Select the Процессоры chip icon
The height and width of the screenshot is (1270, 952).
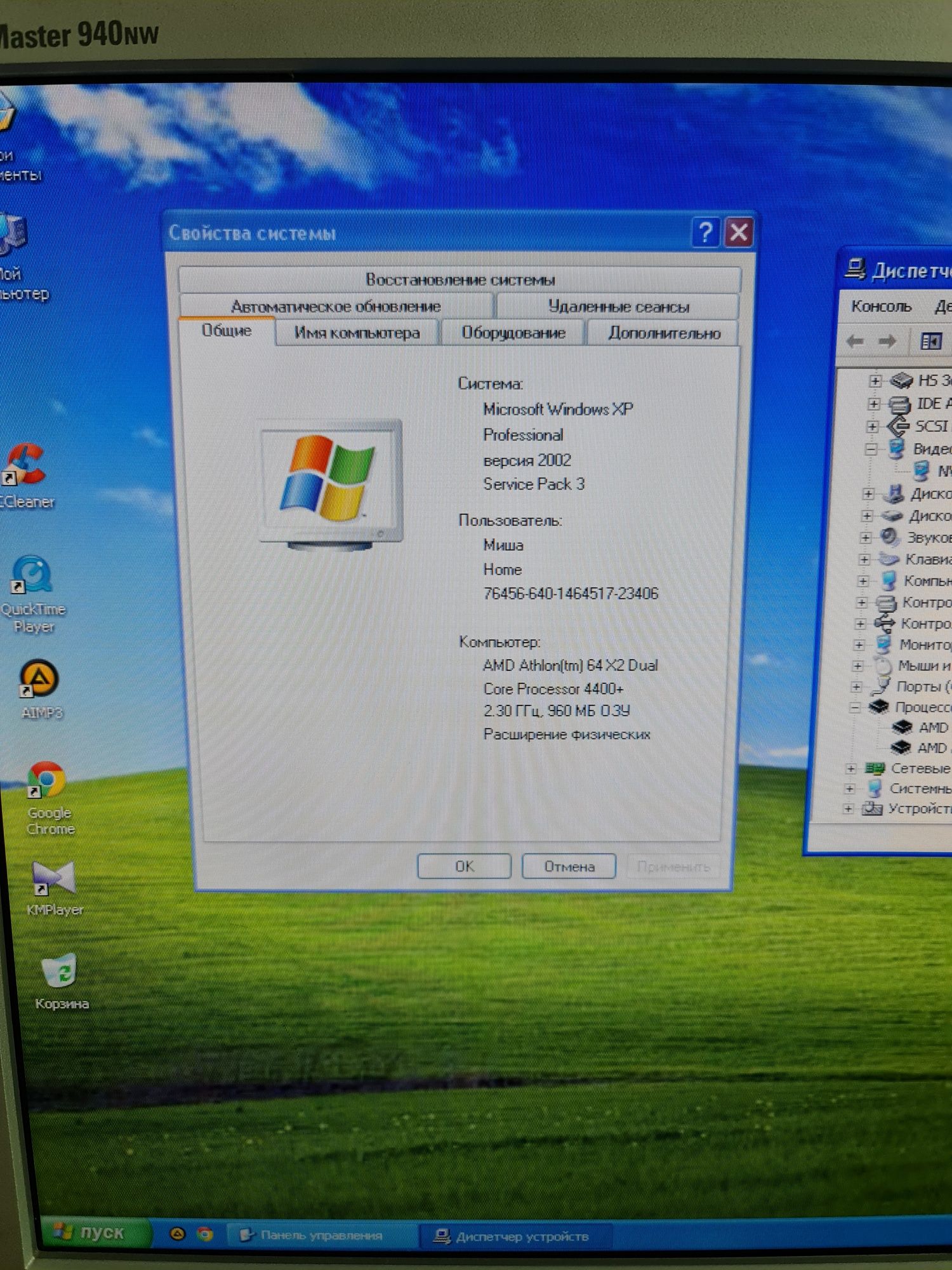(878, 706)
